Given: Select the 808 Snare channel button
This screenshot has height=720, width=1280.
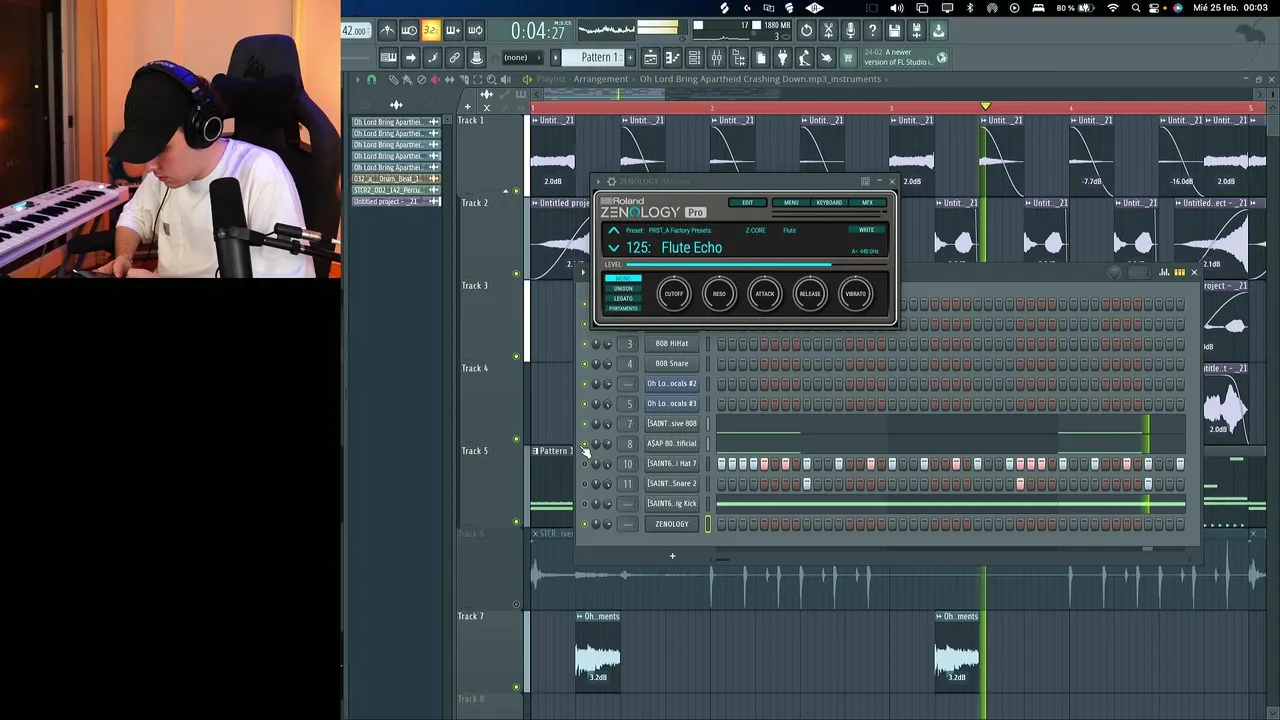Looking at the screenshot, I should [x=672, y=364].
